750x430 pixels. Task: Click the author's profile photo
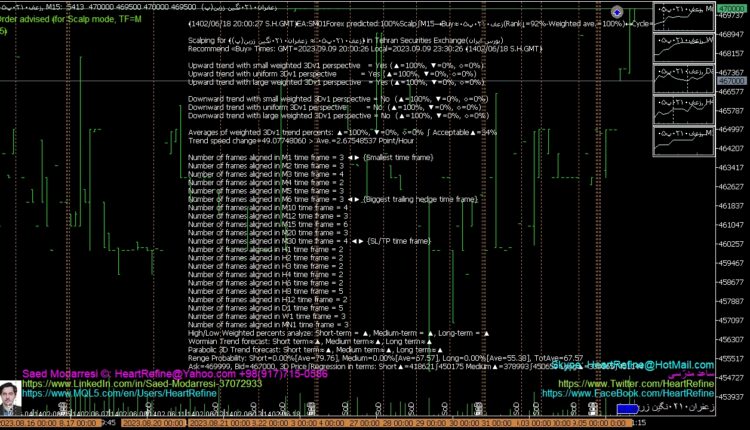[x=8, y=400]
